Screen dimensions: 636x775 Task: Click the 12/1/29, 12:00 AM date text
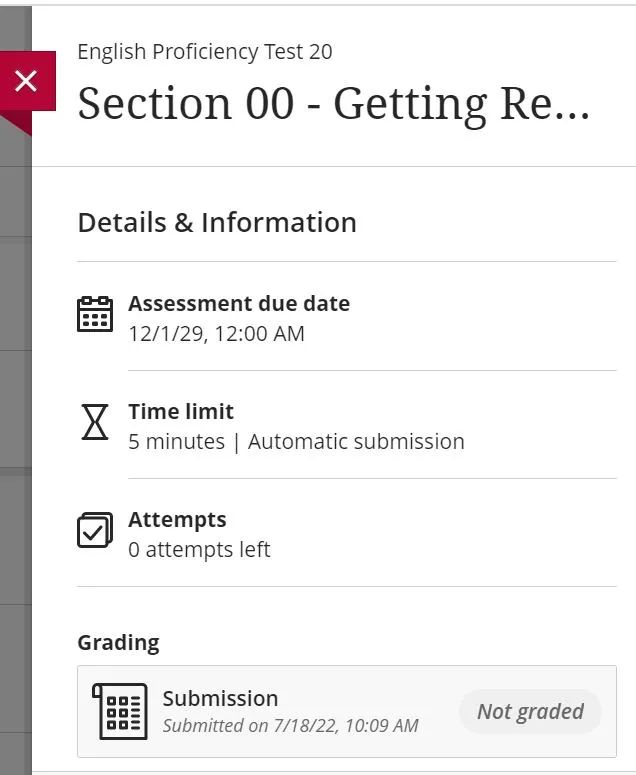(x=216, y=333)
